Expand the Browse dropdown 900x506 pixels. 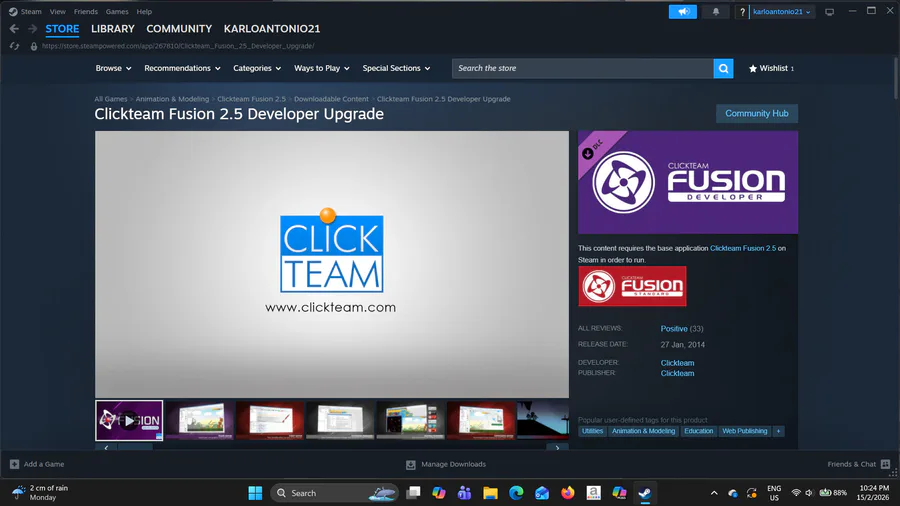pos(113,68)
